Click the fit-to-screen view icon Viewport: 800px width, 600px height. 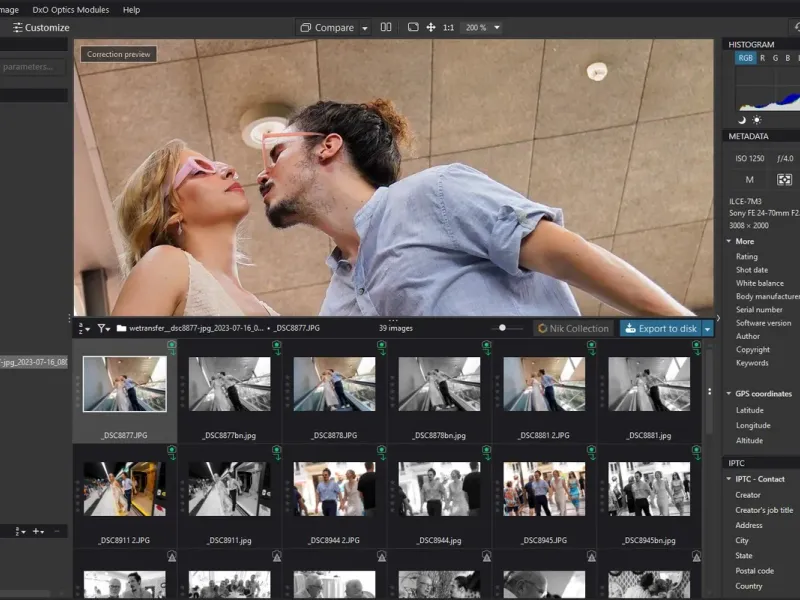pyautogui.click(x=413, y=28)
